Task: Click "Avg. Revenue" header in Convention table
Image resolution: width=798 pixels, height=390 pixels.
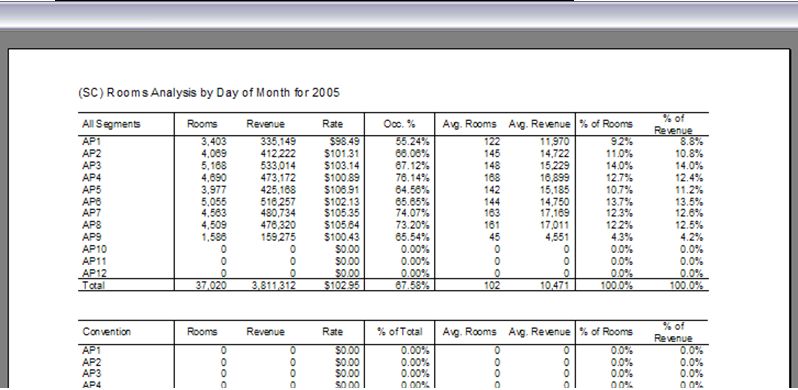Action: (x=539, y=331)
